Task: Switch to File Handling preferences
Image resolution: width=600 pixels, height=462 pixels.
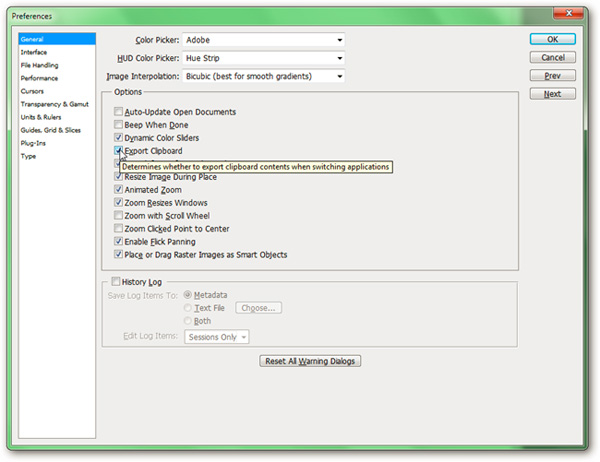Action: 39,65
